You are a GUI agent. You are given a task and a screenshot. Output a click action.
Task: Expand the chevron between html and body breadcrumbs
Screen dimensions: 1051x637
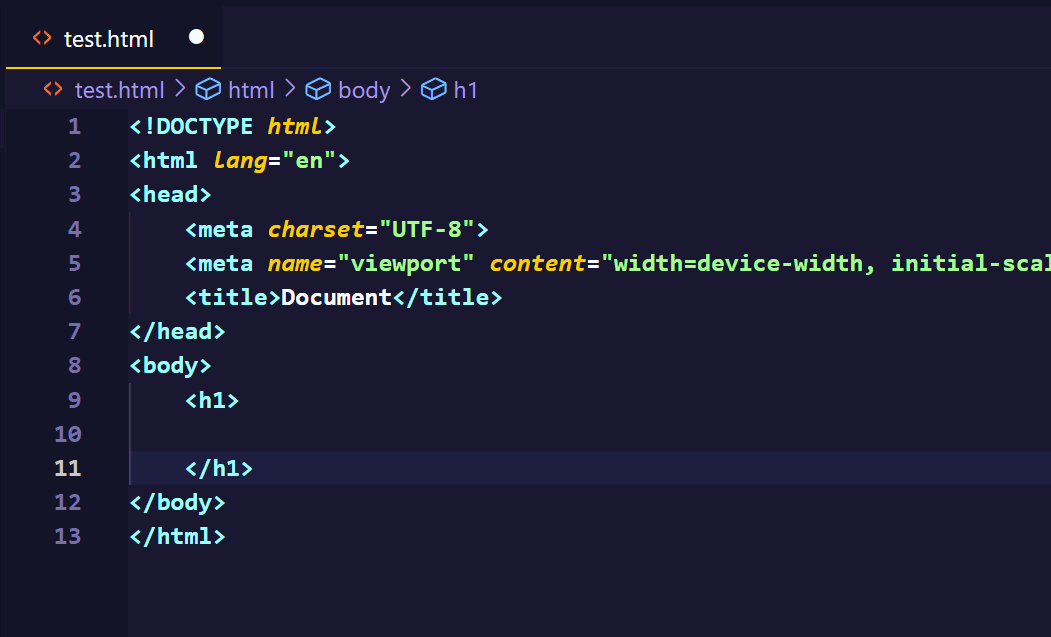point(290,89)
